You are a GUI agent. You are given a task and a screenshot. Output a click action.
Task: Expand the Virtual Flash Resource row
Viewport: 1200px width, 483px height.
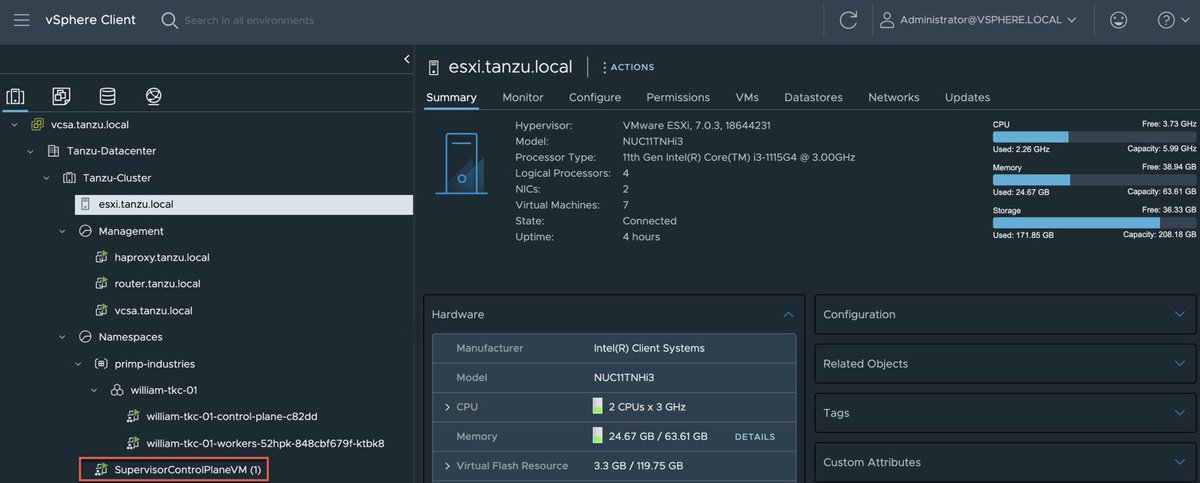(x=447, y=466)
